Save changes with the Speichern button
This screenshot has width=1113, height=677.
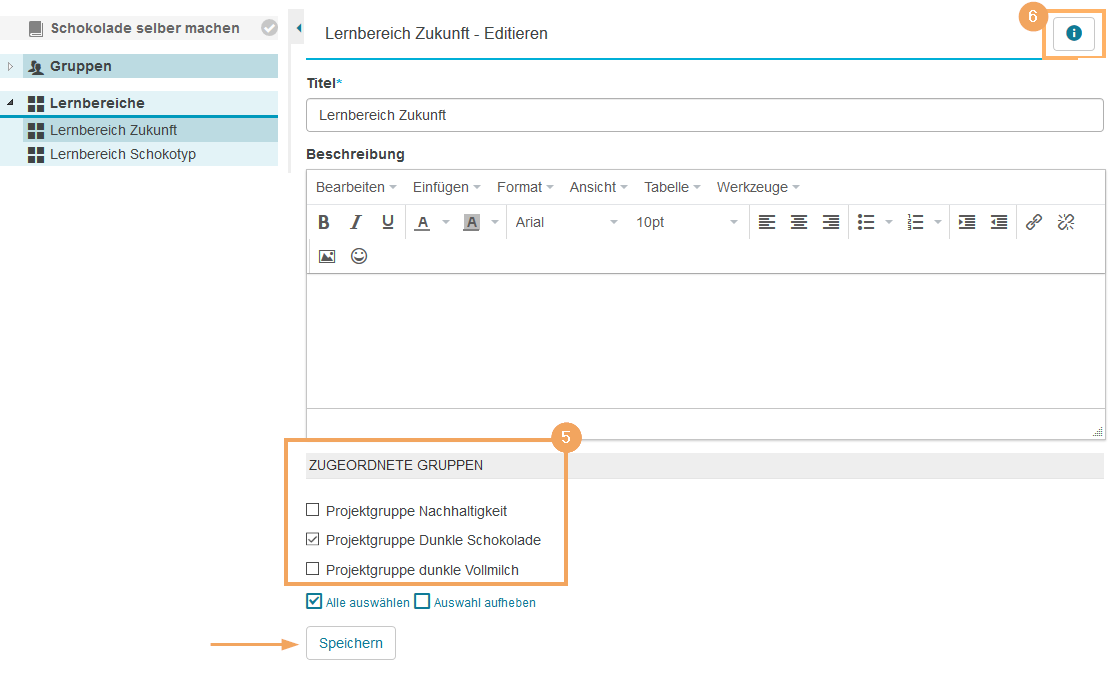click(x=350, y=643)
